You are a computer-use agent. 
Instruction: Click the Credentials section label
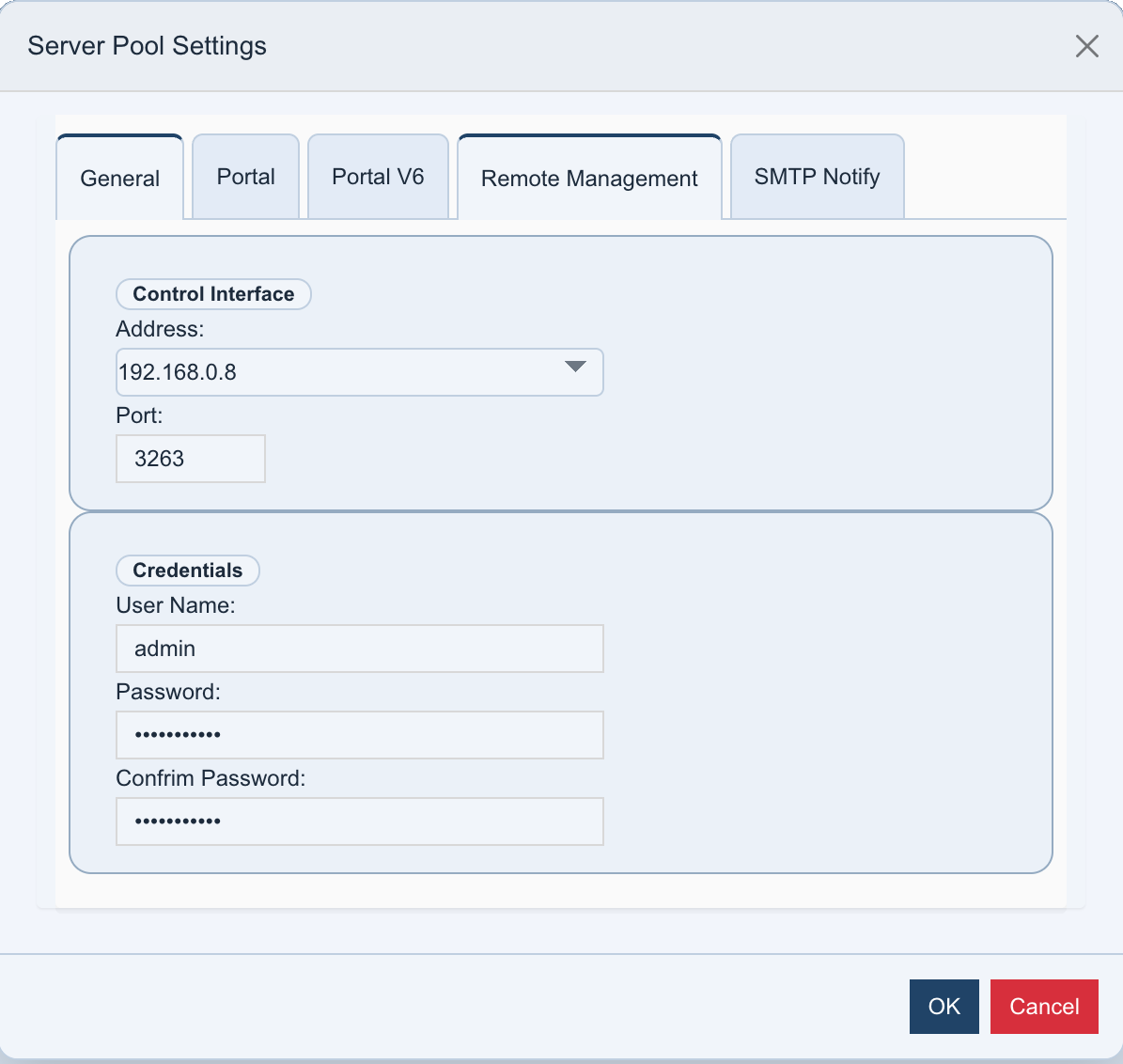(187, 571)
